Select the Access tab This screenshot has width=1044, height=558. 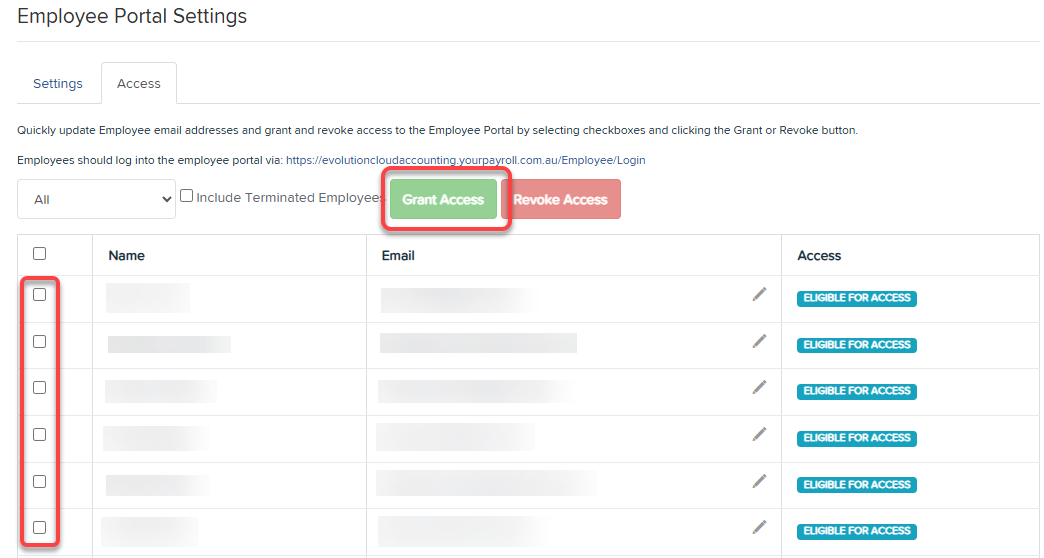pyautogui.click(x=138, y=84)
